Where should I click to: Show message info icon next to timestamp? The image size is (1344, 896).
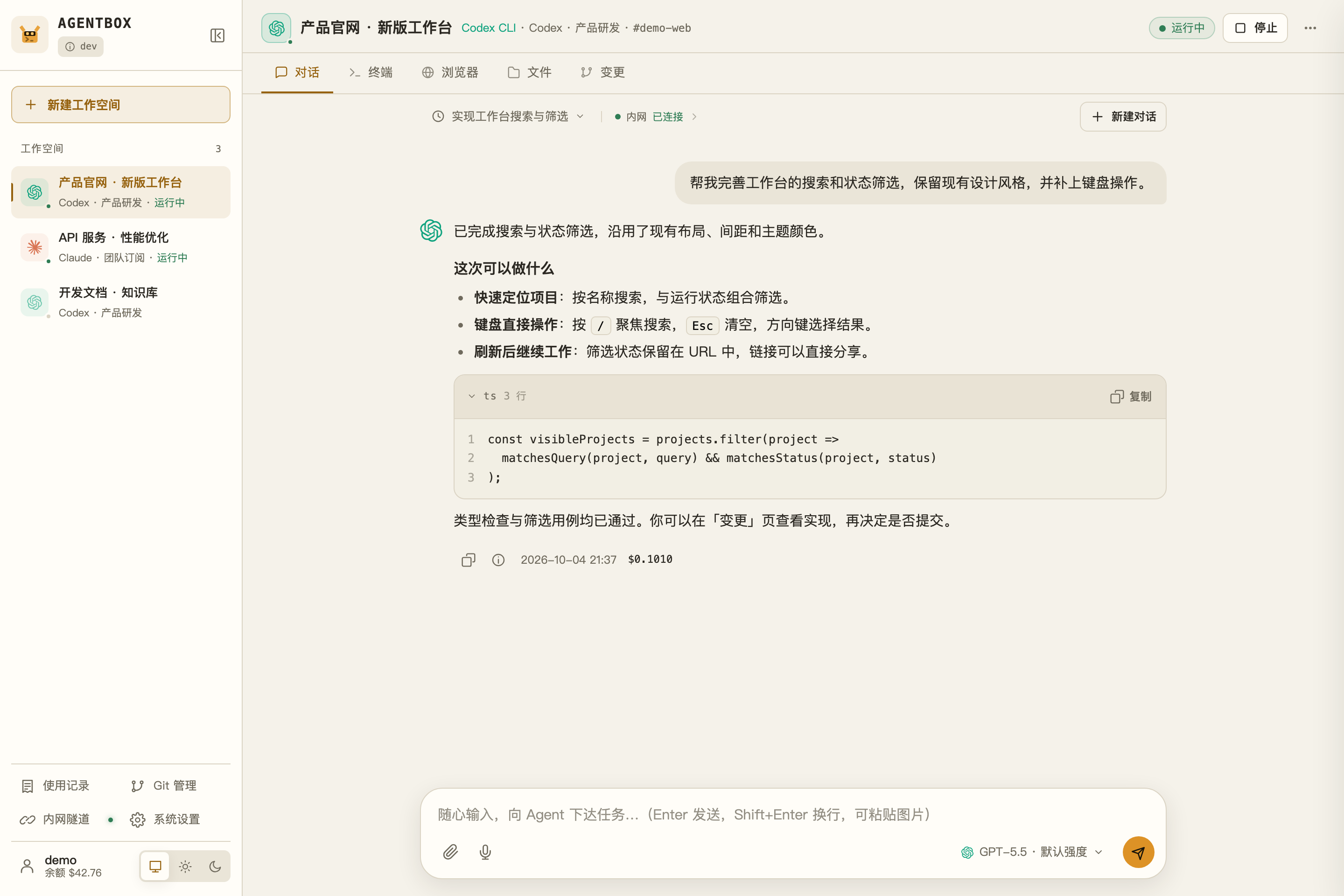tap(498, 560)
